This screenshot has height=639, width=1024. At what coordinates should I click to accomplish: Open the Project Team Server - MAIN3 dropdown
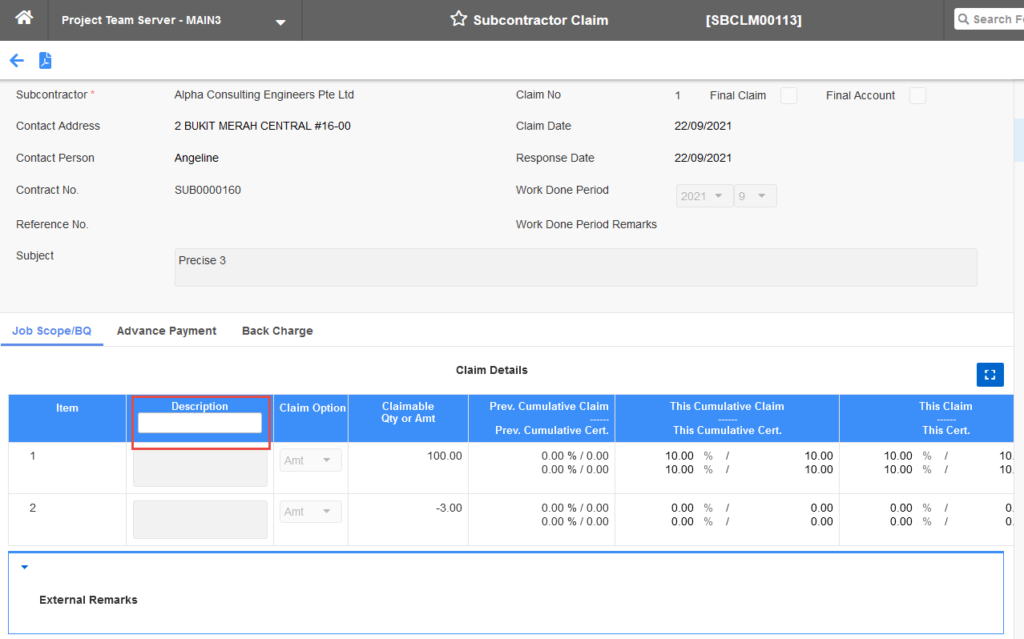click(x=280, y=19)
